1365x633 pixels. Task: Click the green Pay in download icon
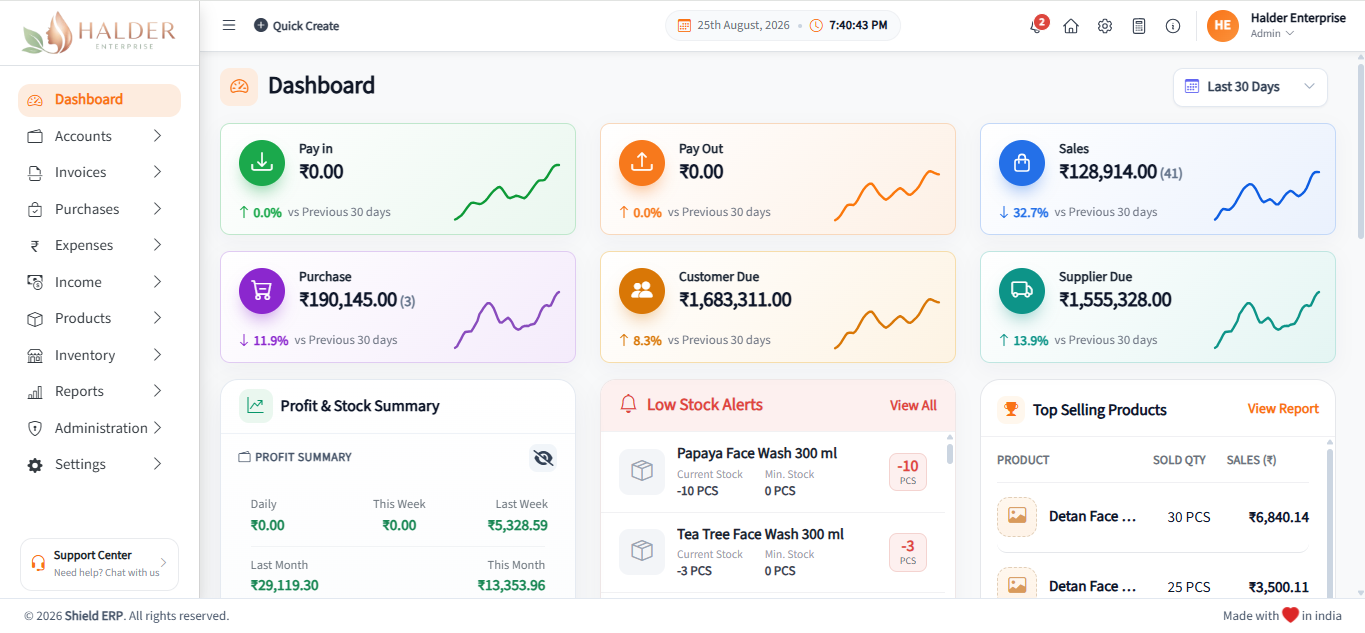(x=262, y=163)
